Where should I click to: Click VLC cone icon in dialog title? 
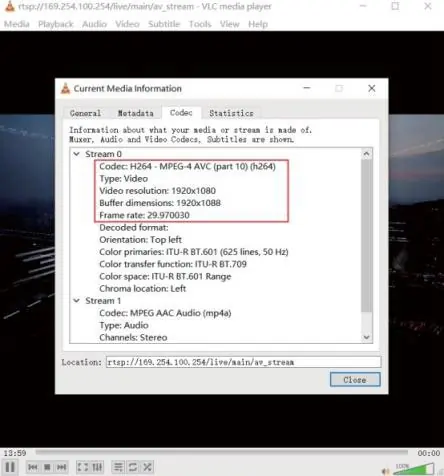point(66,88)
